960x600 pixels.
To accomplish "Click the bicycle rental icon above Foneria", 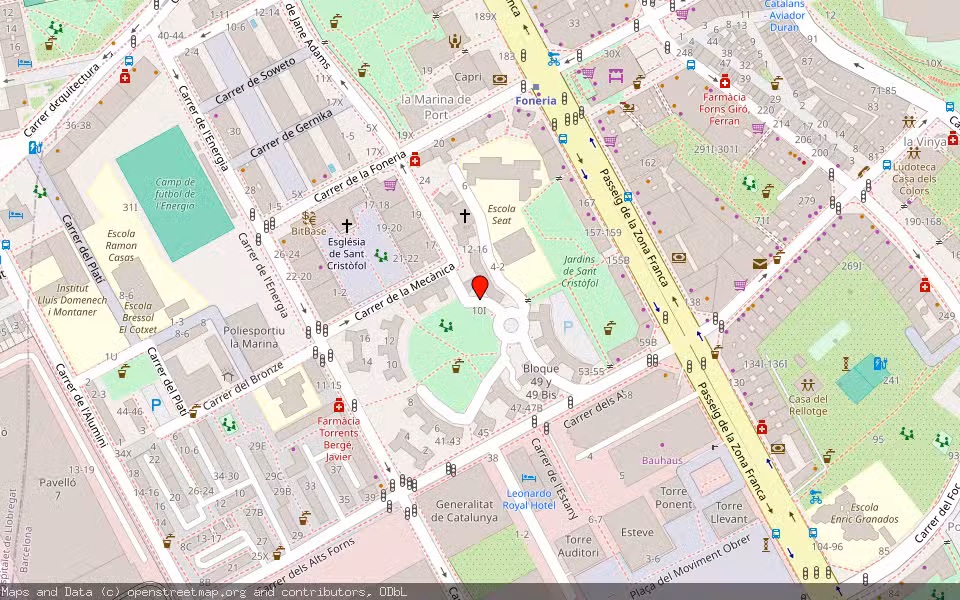I will point(553,59).
